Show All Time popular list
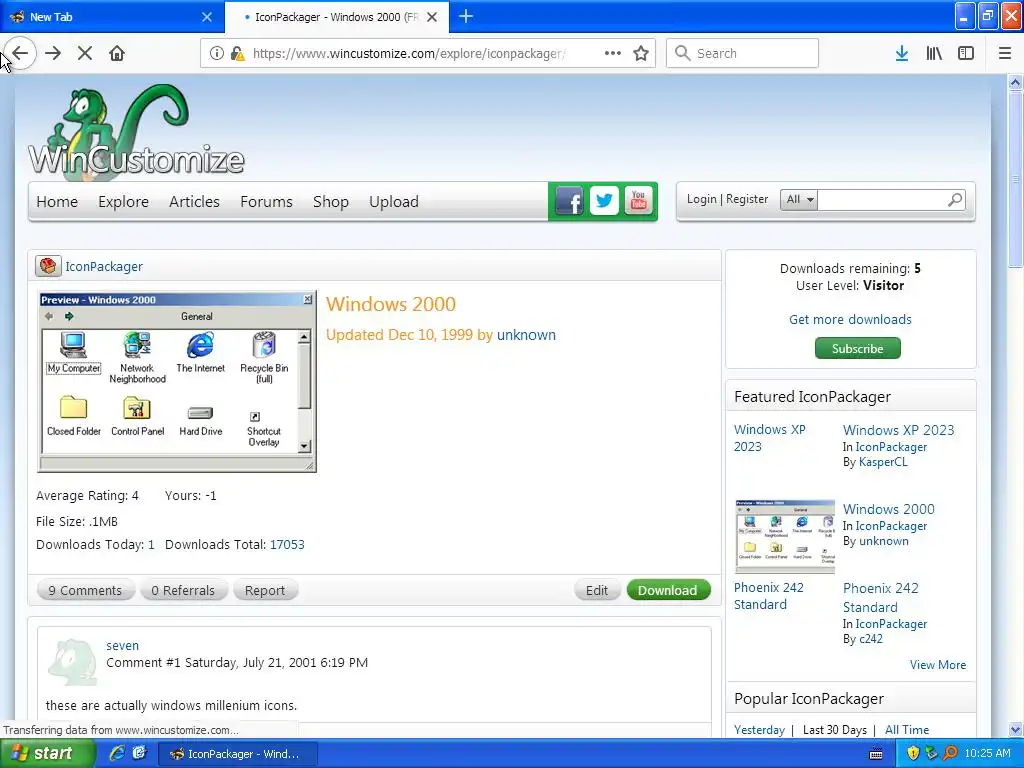Viewport: 1024px width, 768px height. point(906,729)
